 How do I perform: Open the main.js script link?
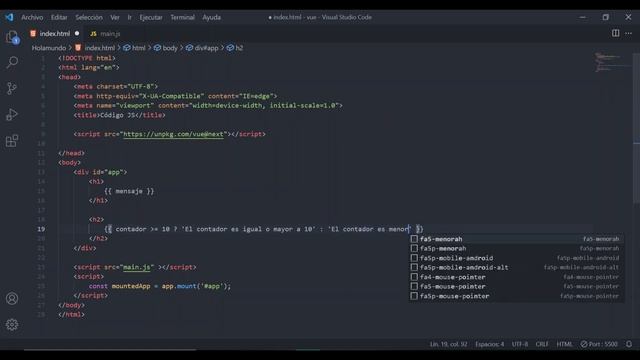click(136, 267)
